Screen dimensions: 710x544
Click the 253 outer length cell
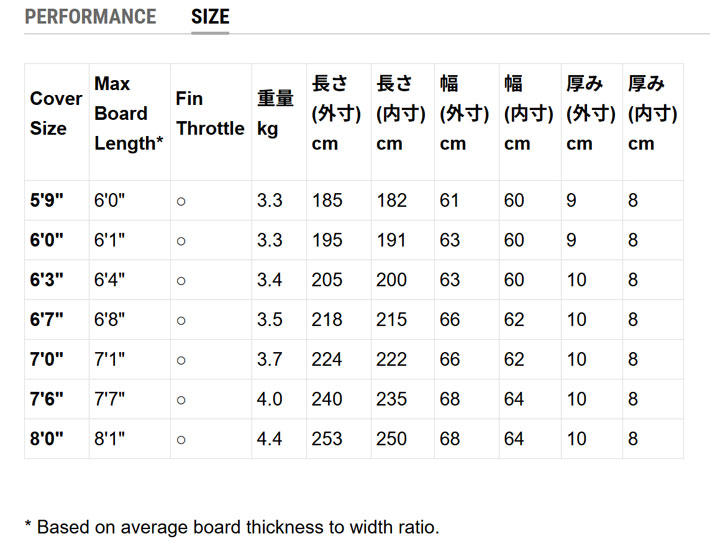[327, 439]
